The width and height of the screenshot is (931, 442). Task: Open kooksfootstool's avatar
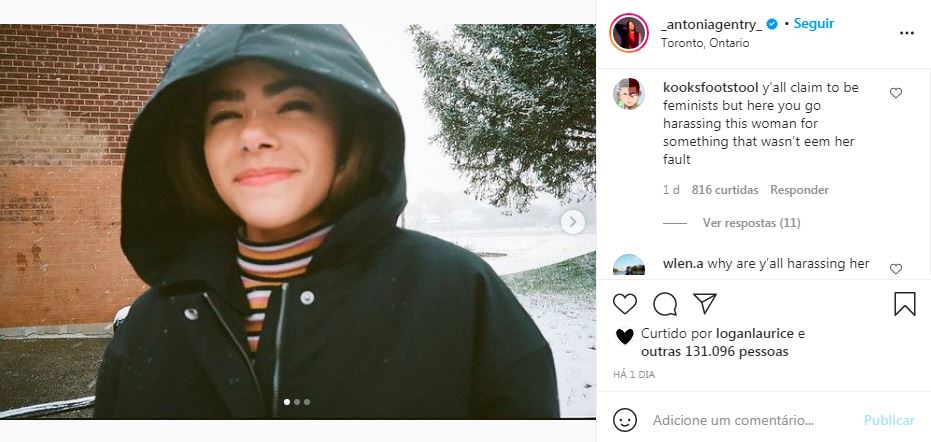pos(629,93)
